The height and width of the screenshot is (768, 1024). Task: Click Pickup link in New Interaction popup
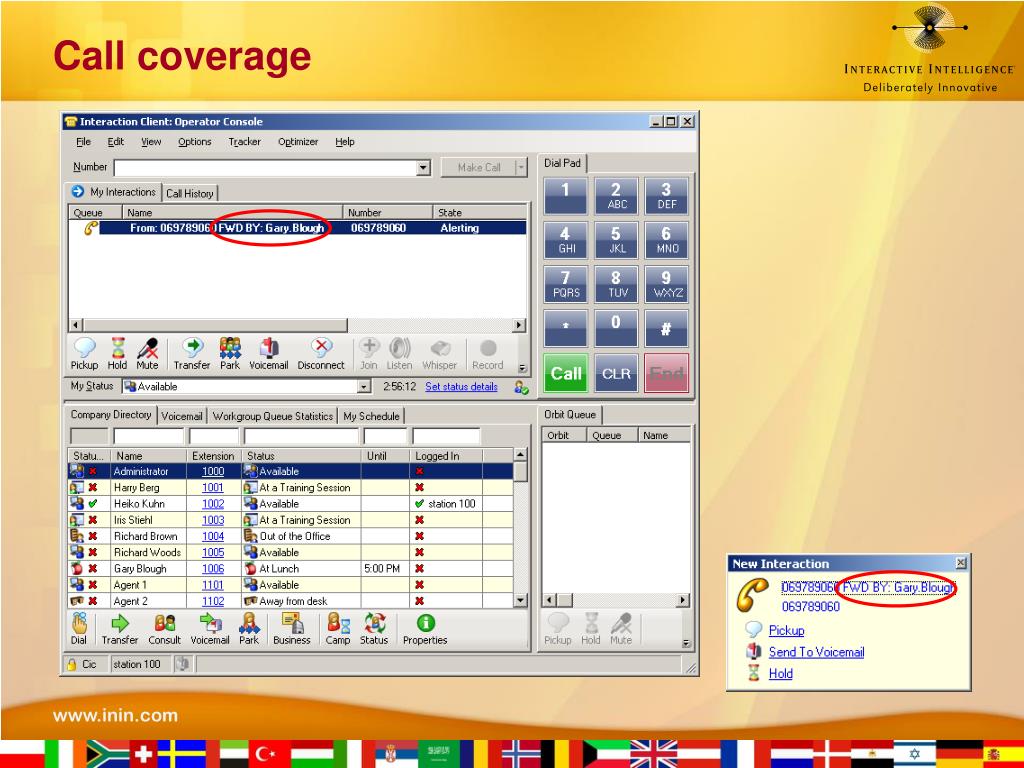pyautogui.click(x=786, y=630)
